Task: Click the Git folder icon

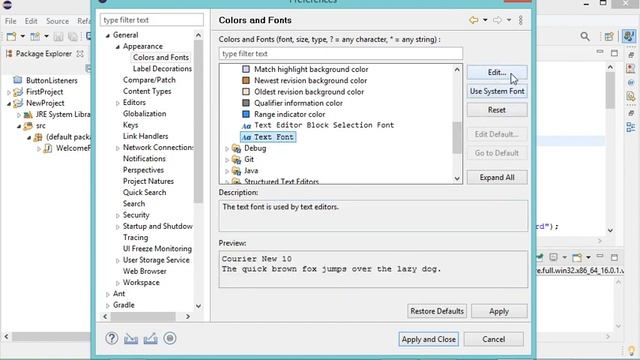Action: (x=236, y=159)
